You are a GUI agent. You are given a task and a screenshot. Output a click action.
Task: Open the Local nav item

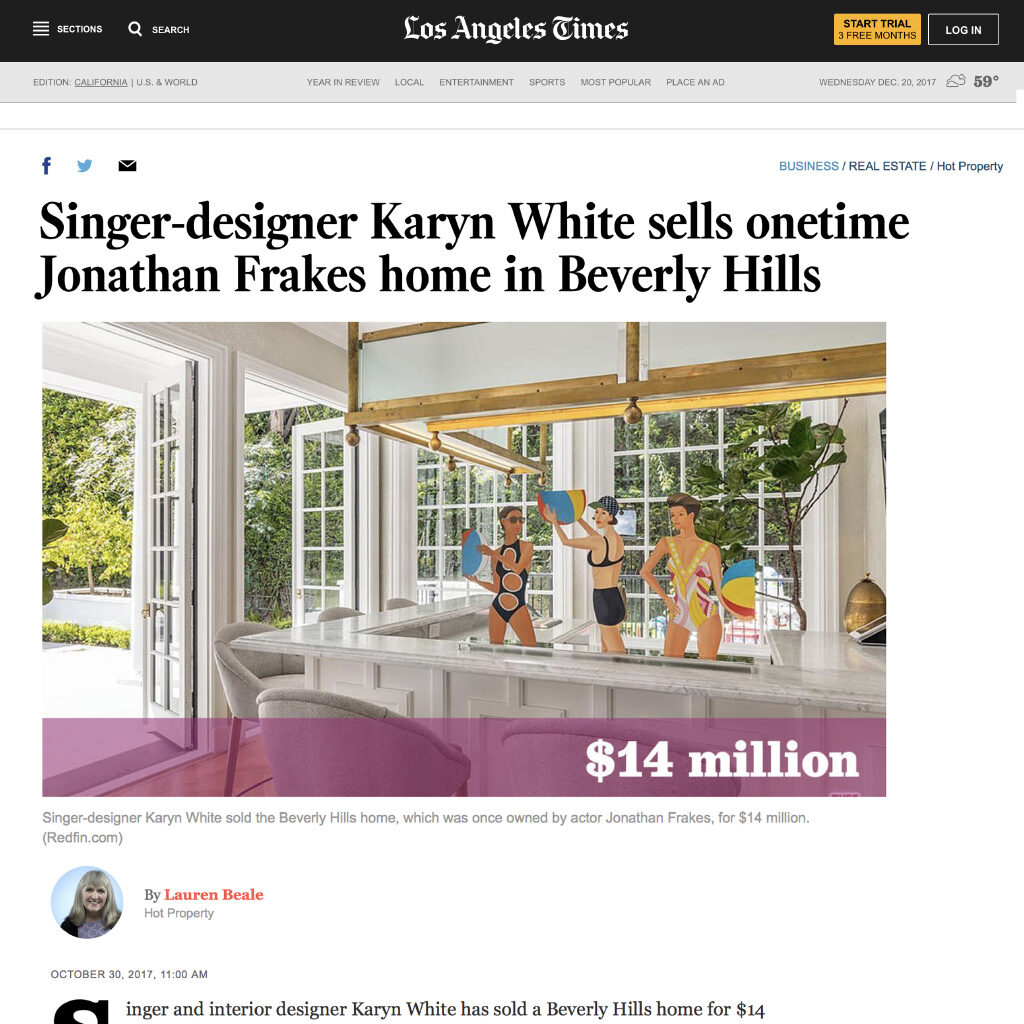tap(409, 82)
